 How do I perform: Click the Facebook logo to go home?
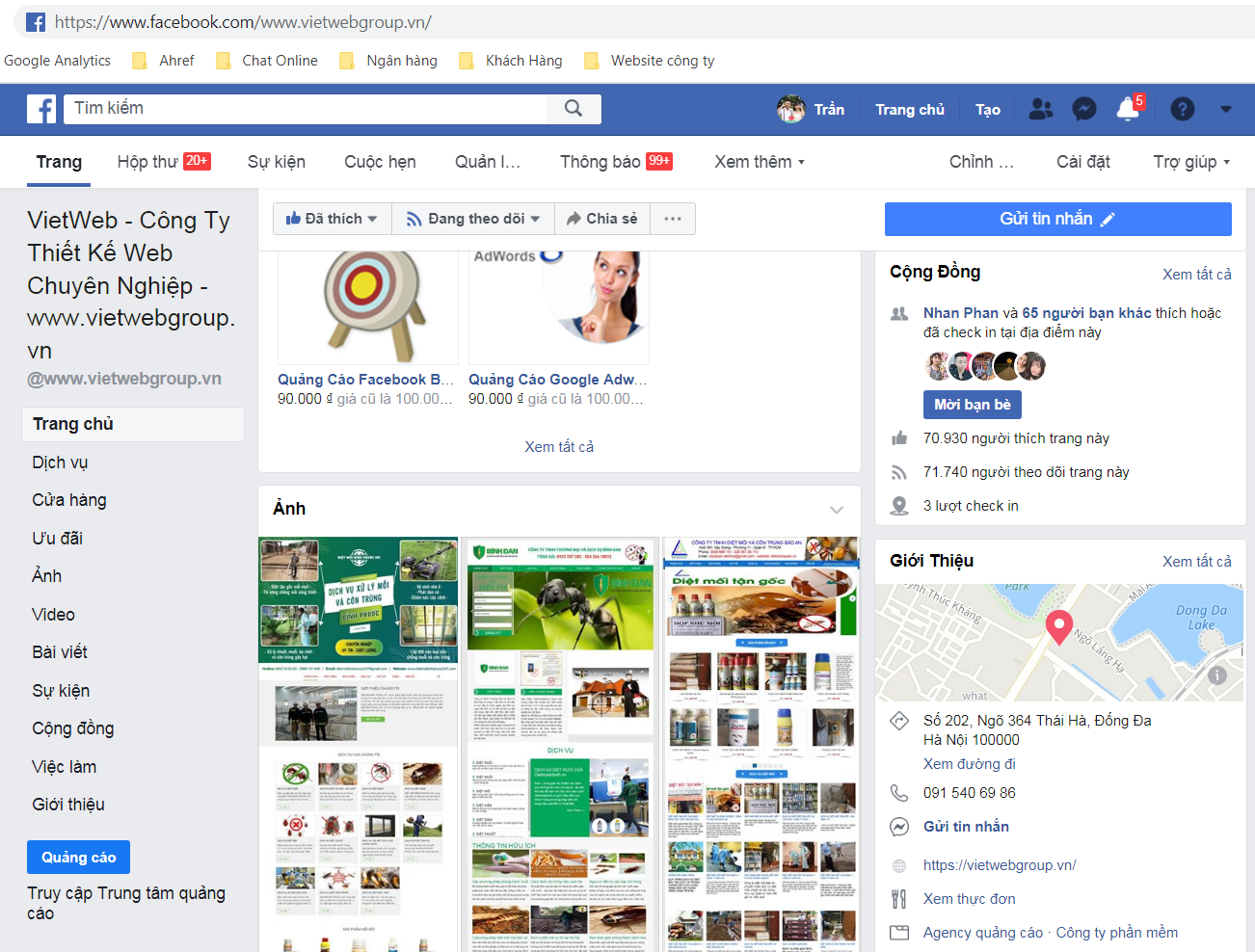(40, 109)
